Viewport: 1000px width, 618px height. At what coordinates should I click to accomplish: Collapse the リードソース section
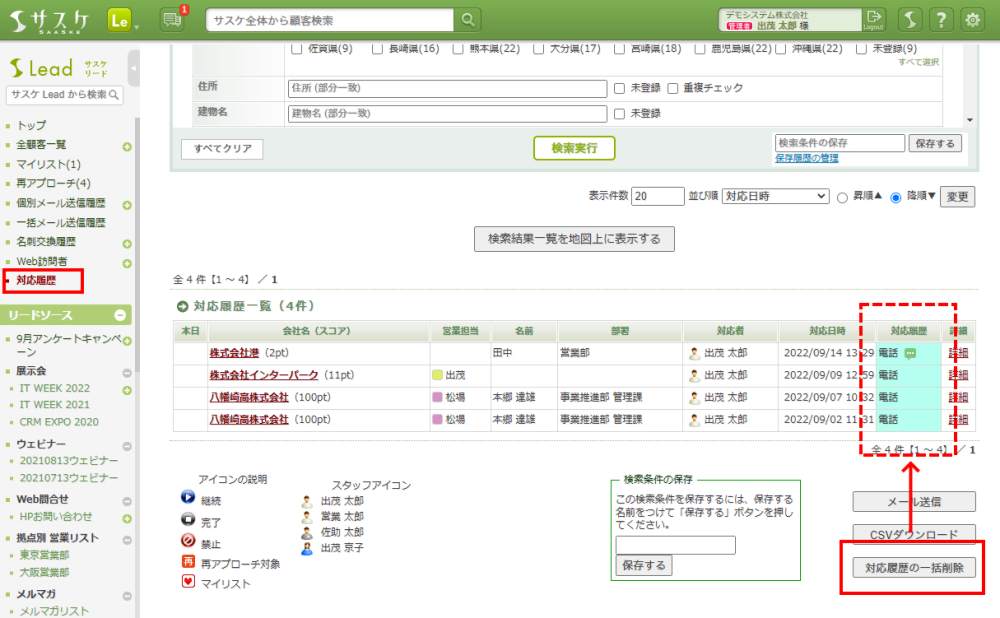(120, 315)
